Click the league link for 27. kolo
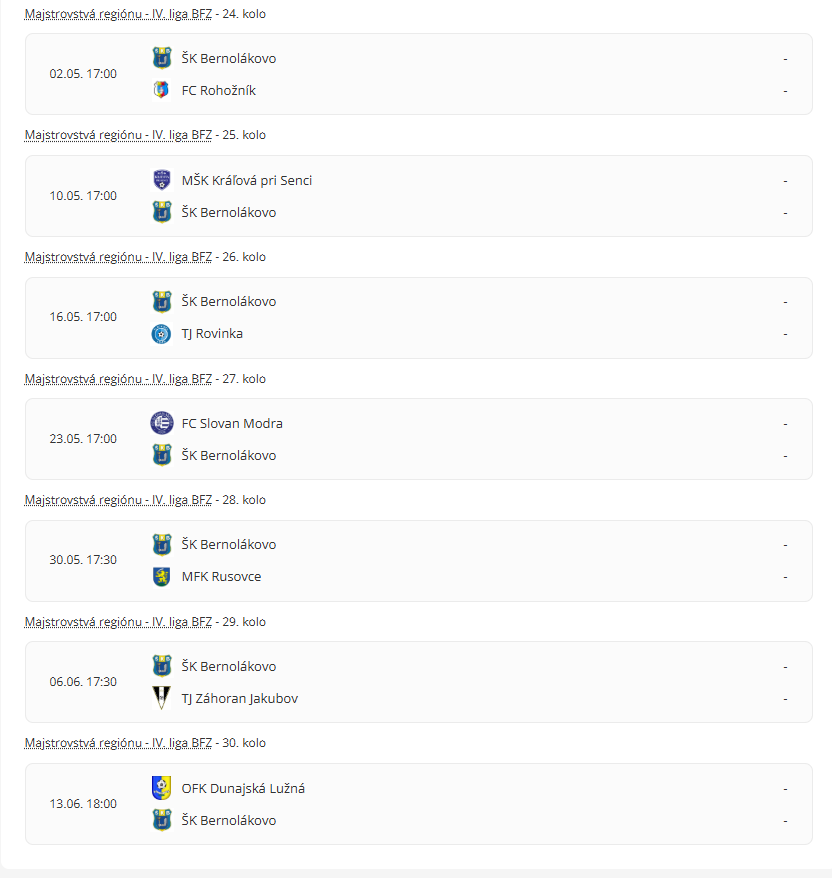 pos(118,379)
